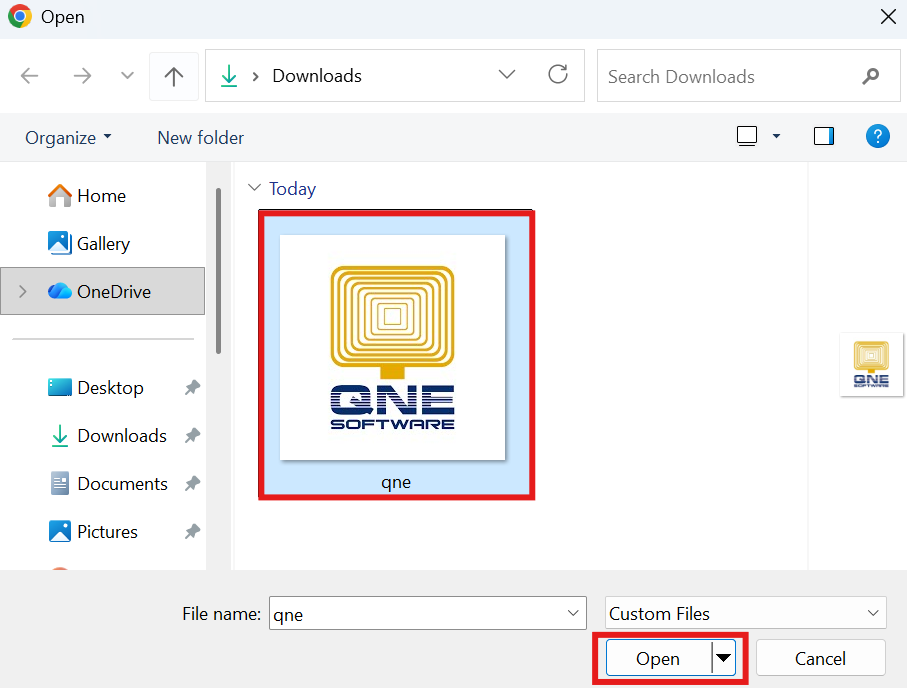907x688 pixels.
Task: Click the pin icon beside Desktop
Action: (192, 387)
